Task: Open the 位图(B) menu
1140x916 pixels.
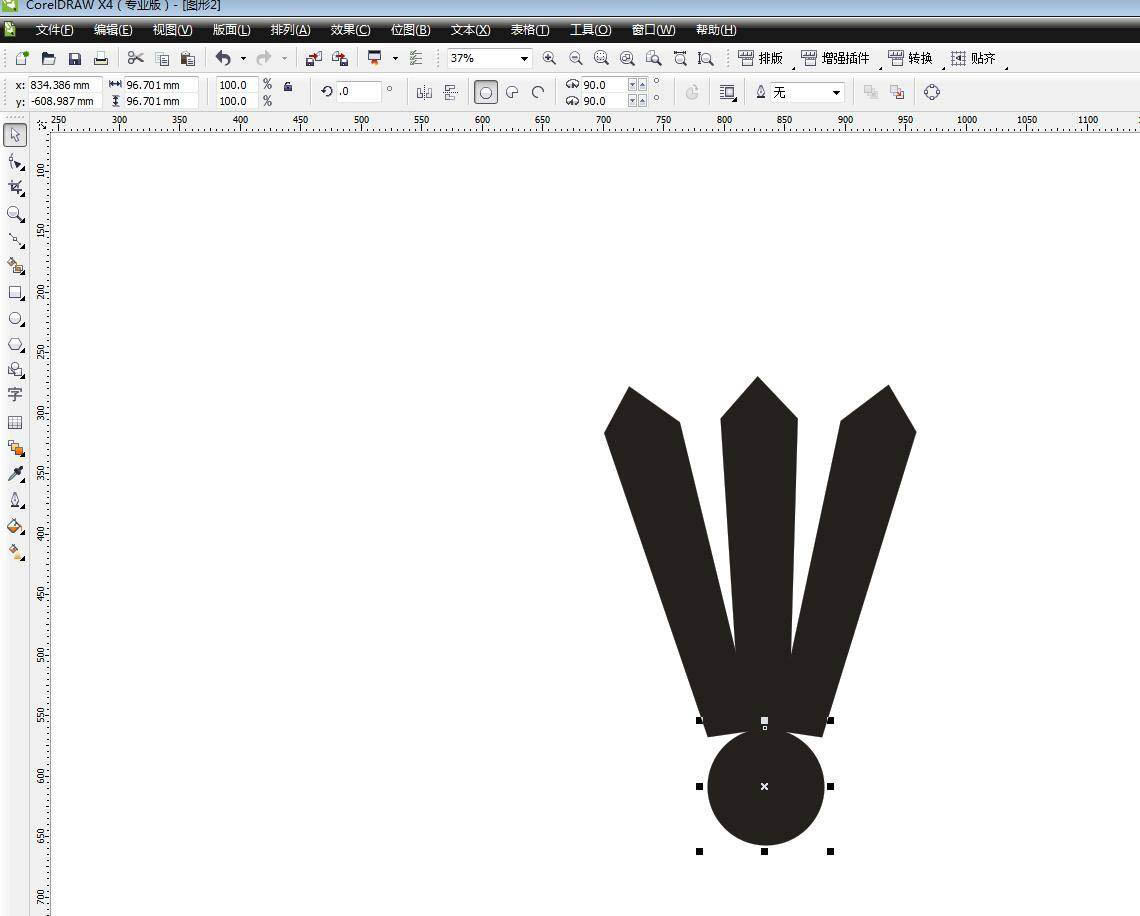Action: [x=410, y=30]
